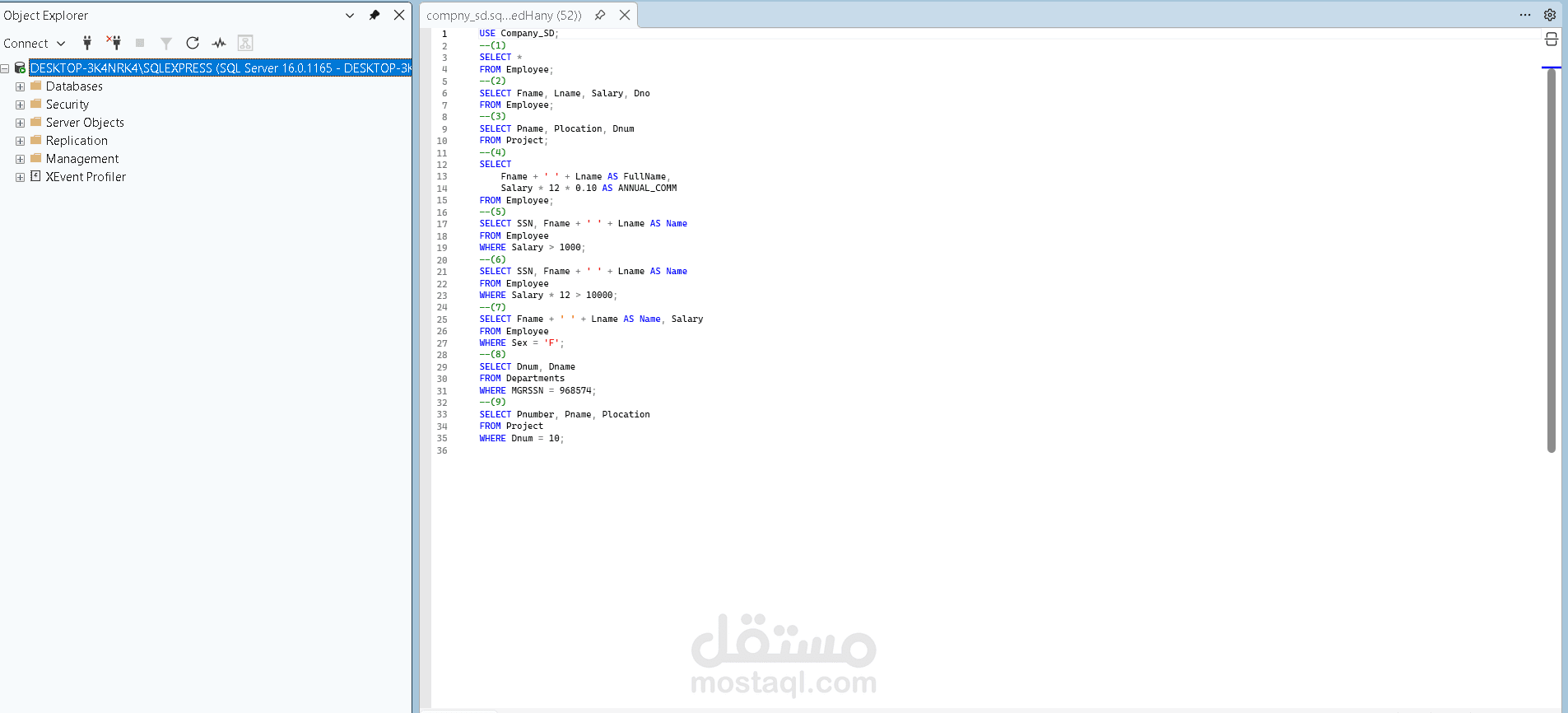Click the editor vertical scrollbar thumb
Image resolution: width=1568 pixels, height=713 pixels.
(1552, 260)
